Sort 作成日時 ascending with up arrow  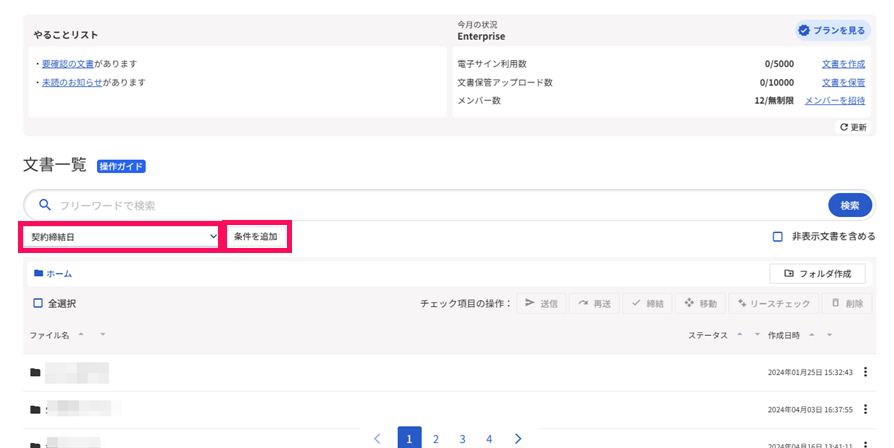[811, 335]
